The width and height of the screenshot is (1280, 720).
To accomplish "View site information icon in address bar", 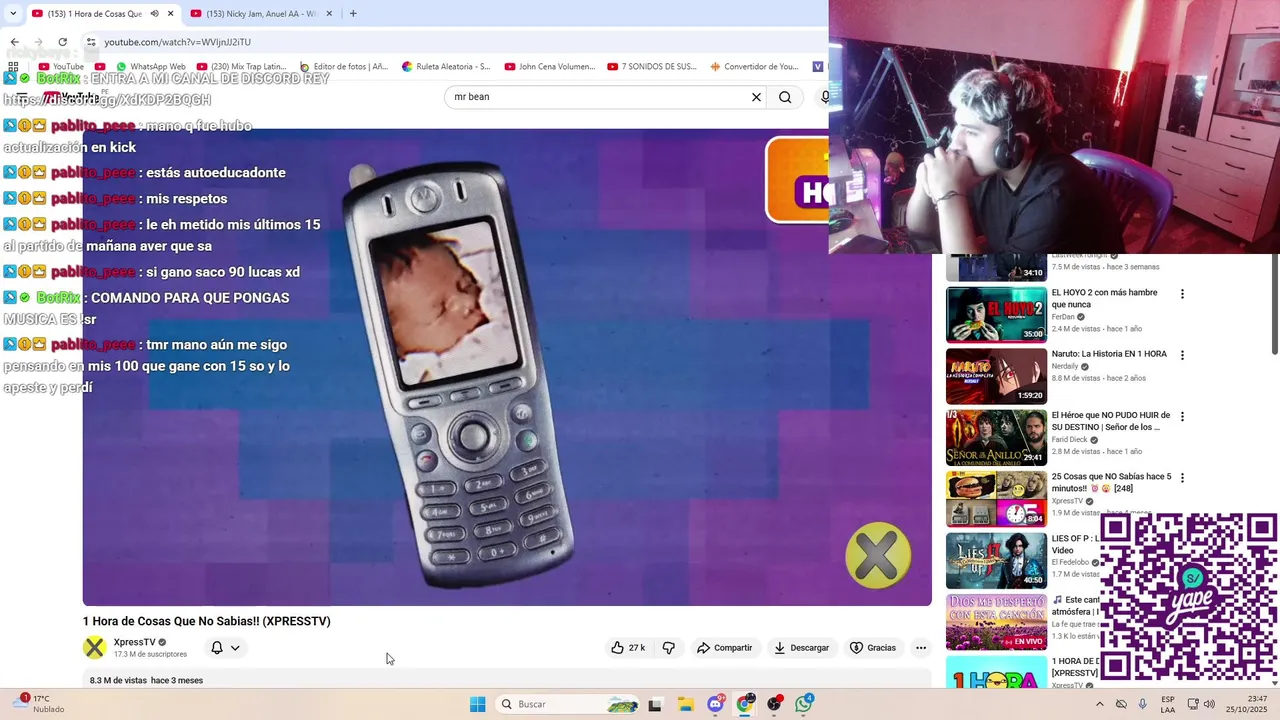I will 91,42.
